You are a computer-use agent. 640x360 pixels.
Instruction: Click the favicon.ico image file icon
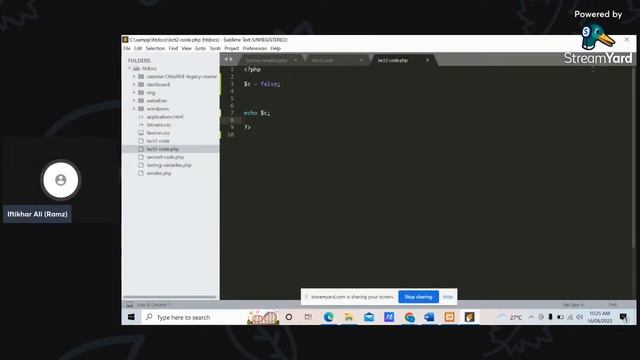141,133
